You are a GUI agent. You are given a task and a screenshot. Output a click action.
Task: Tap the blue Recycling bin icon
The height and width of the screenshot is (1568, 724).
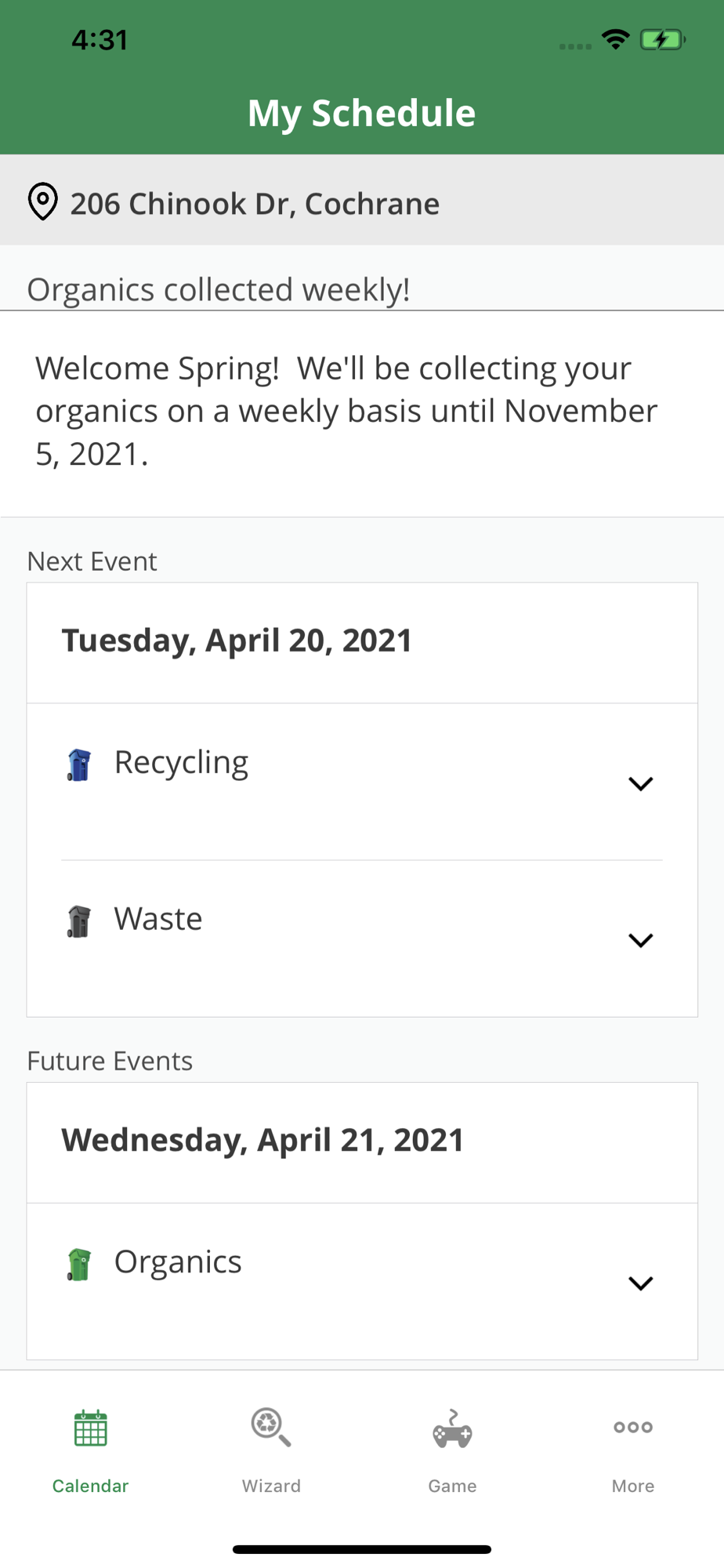pyautogui.click(x=79, y=765)
